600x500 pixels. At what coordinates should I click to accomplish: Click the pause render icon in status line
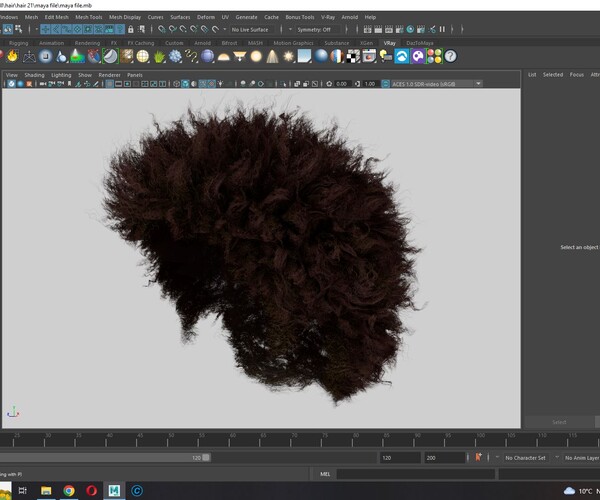pos(442,29)
